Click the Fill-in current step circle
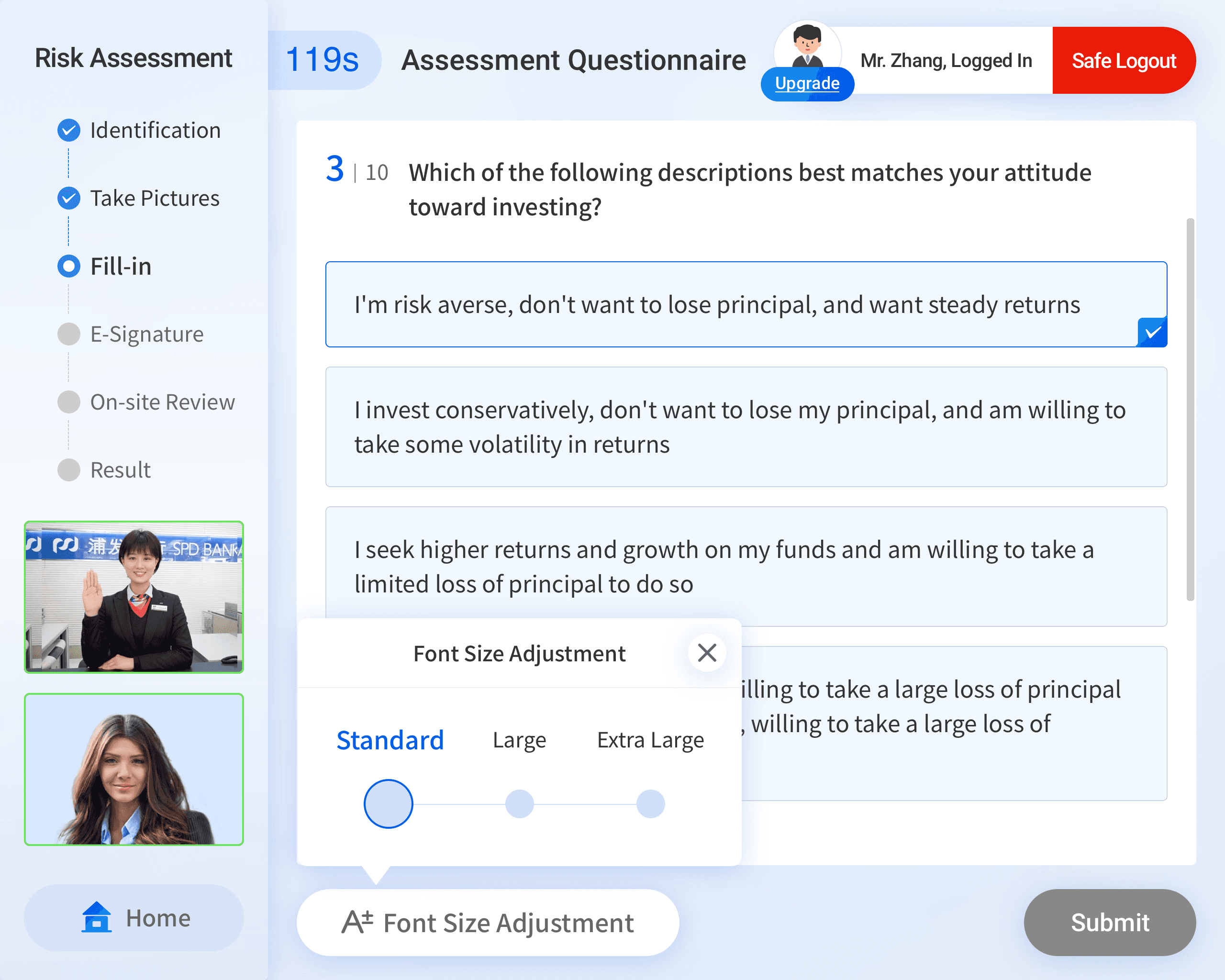This screenshot has height=980, width=1225. (x=69, y=267)
